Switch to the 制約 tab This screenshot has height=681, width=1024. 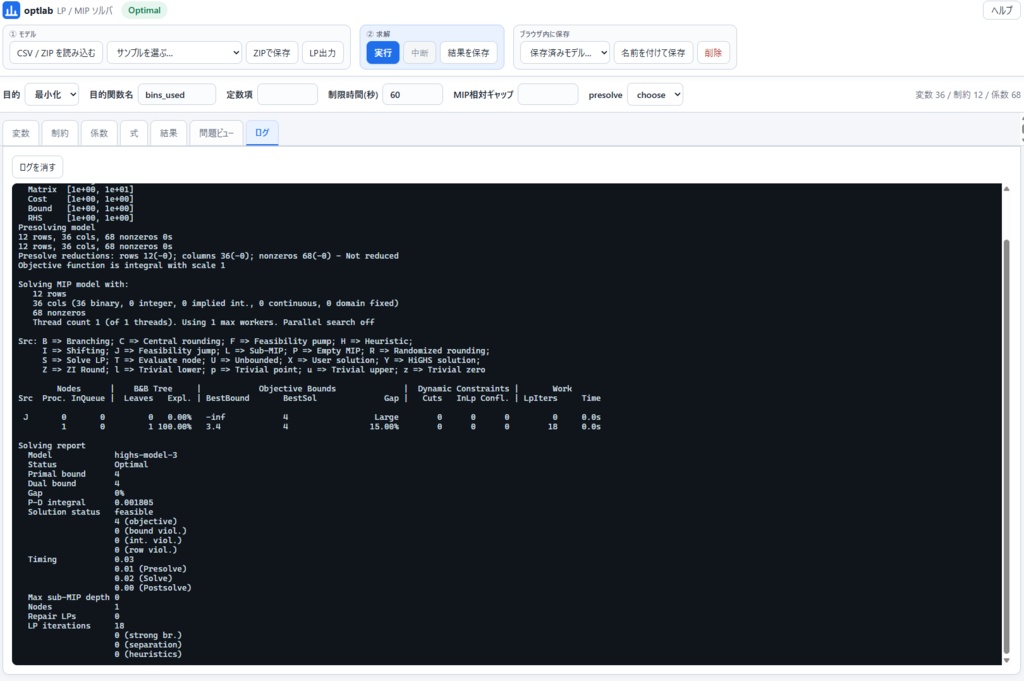click(x=60, y=133)
